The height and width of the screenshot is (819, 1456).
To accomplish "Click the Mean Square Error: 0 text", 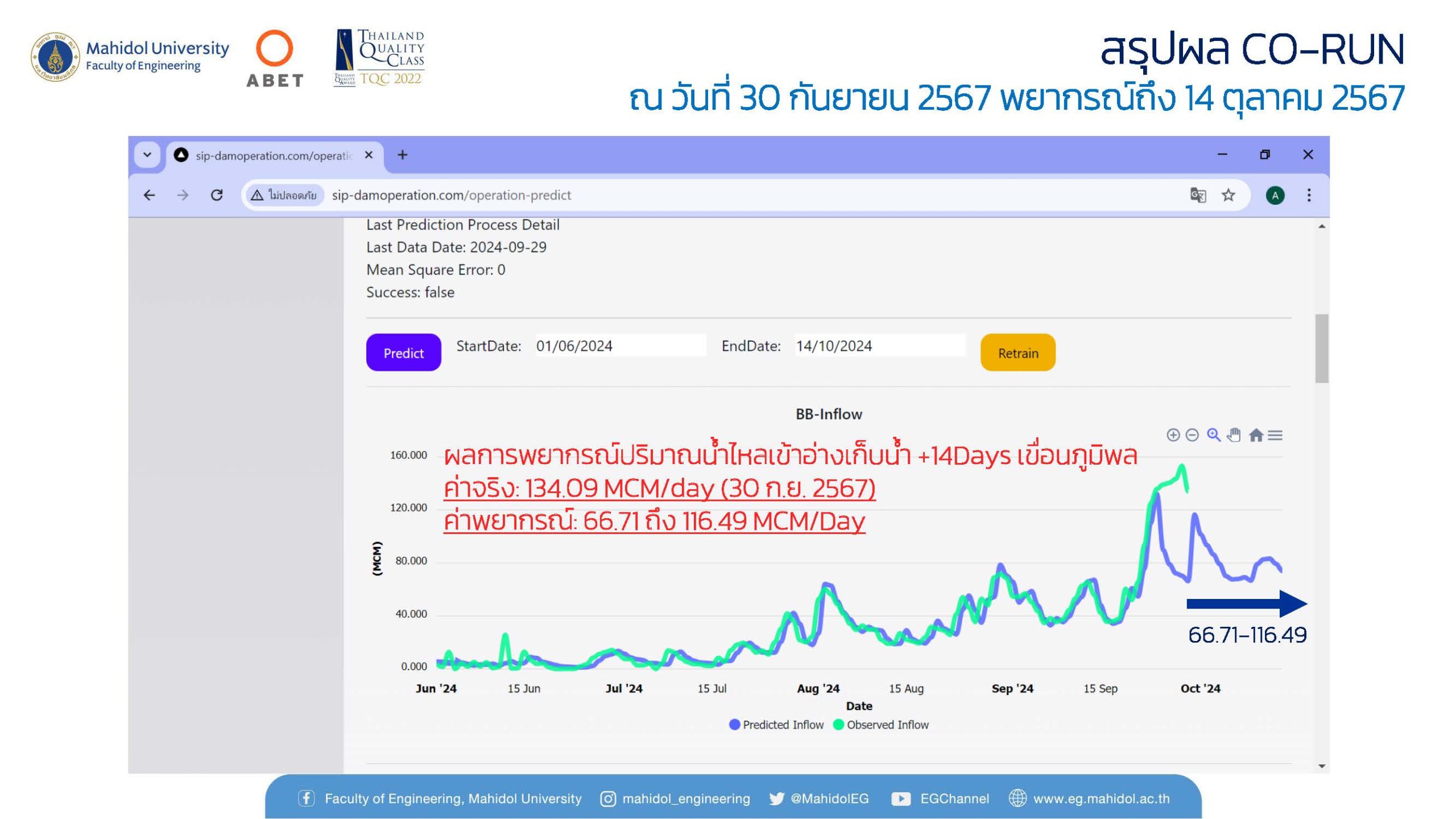I will [x=436, y=270].
